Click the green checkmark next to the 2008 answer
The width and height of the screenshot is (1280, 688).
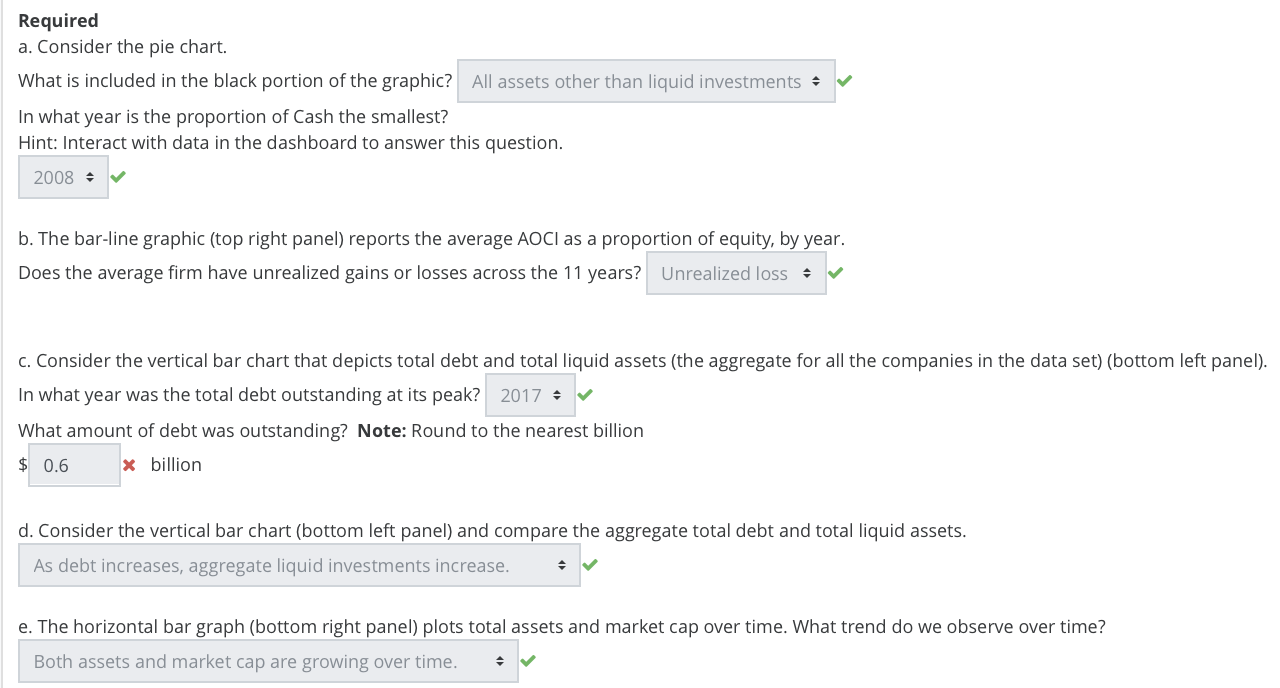(118, 176)
